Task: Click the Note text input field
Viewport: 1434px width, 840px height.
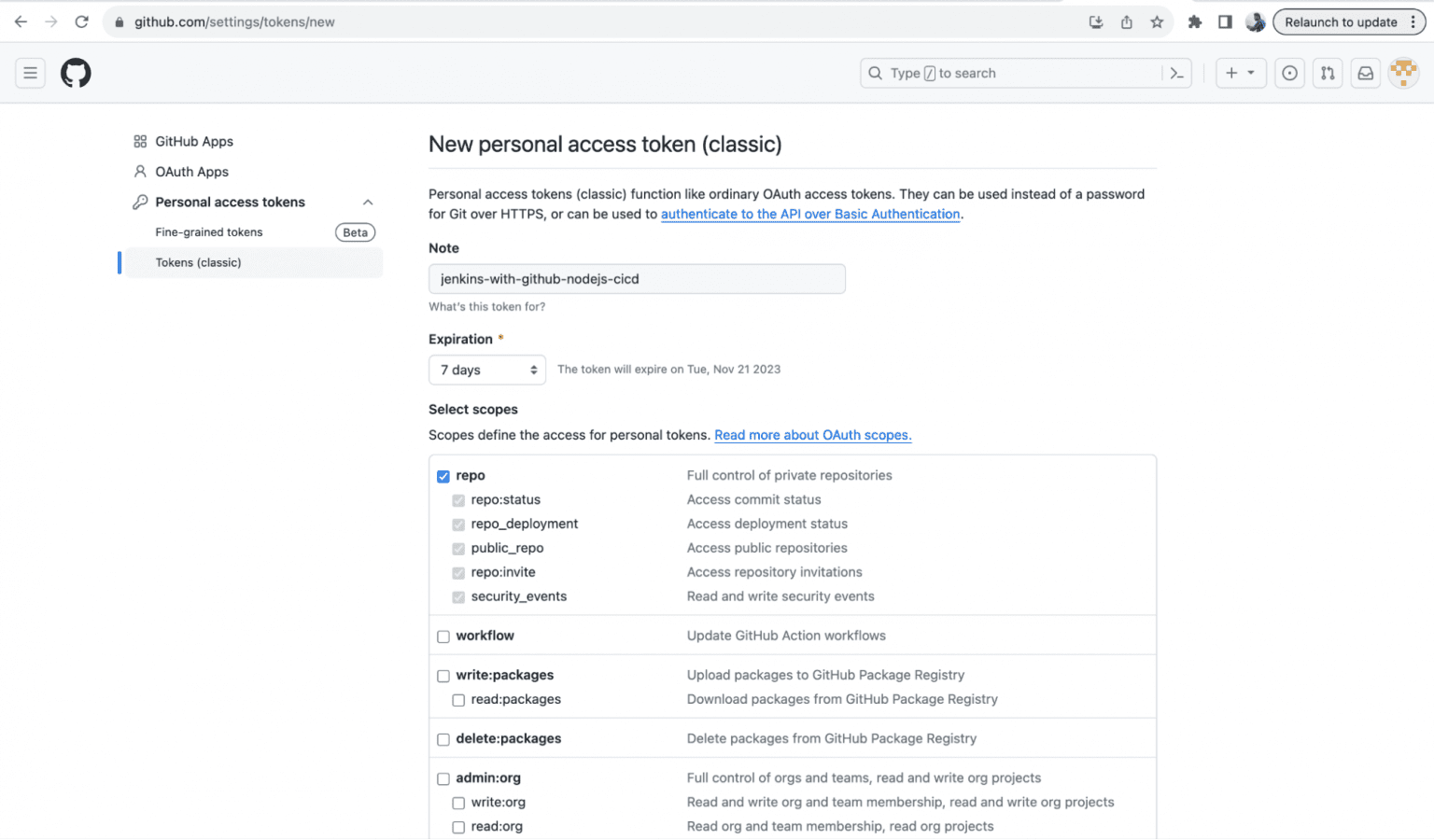Action: pos(637,279)
